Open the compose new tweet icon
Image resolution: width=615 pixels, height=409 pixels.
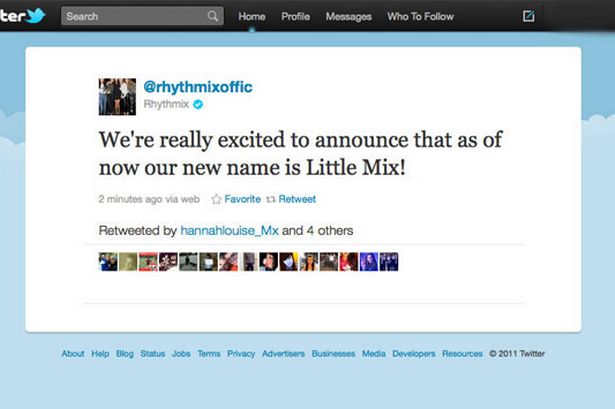(528, 16)
